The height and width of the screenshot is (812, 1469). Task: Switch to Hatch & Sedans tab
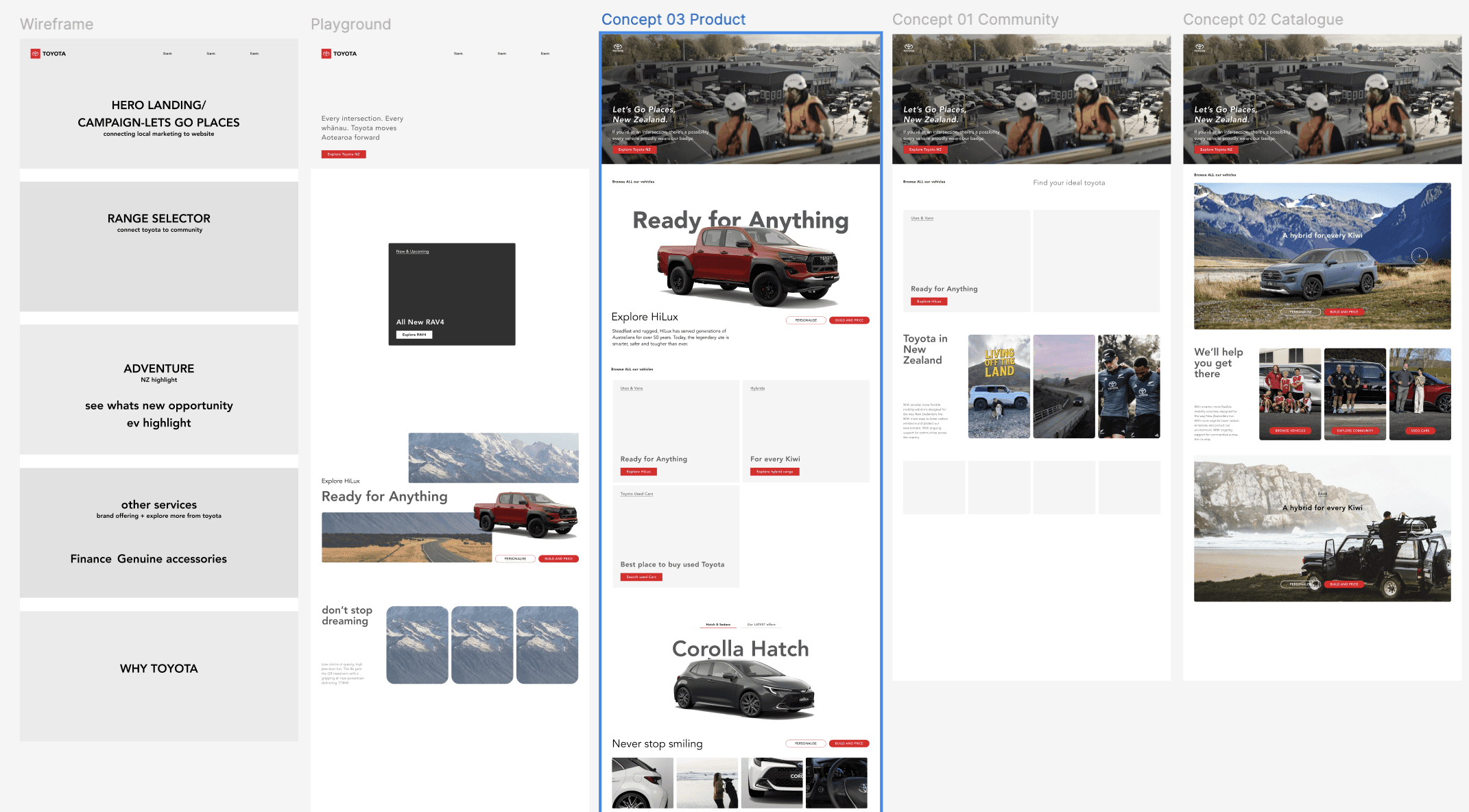tap(718, 625)
